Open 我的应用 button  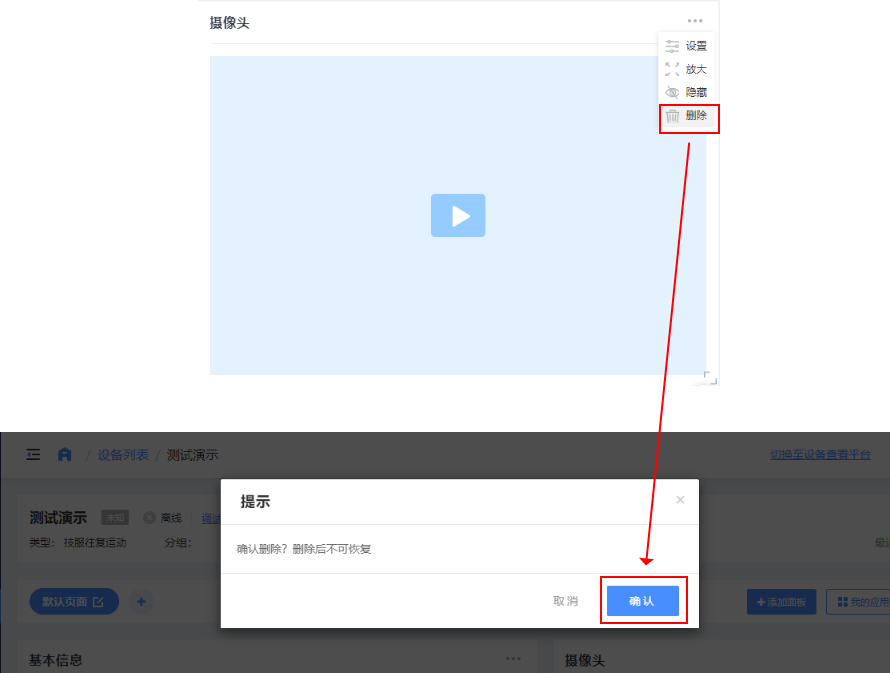858,602
